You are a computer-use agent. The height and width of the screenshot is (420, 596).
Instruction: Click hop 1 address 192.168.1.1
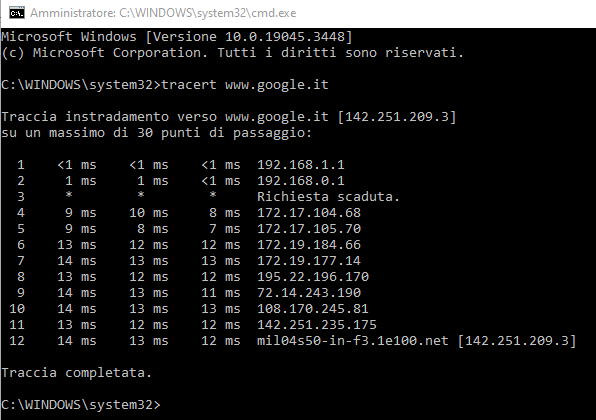click(x=301, y=165)
